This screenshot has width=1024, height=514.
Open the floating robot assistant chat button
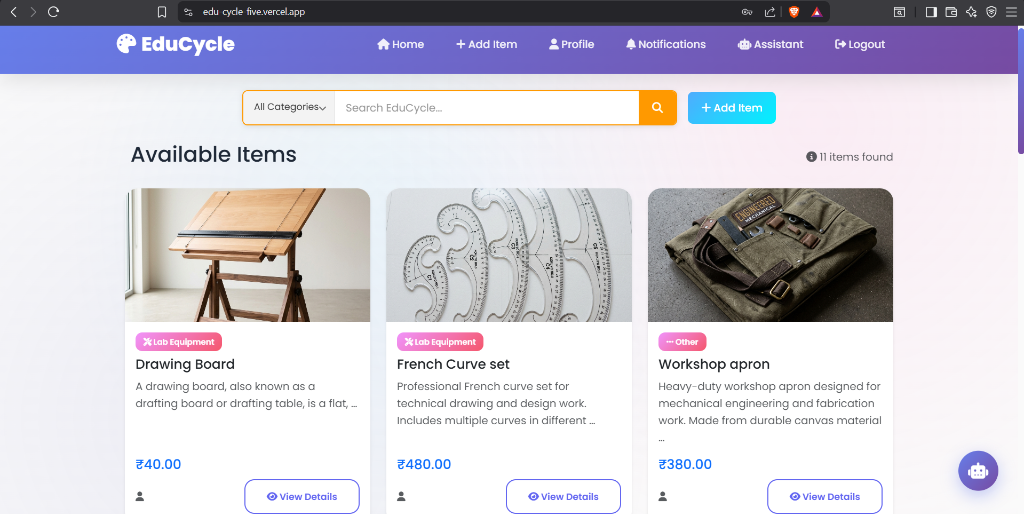pyautogui.click(x=978, y=470)
